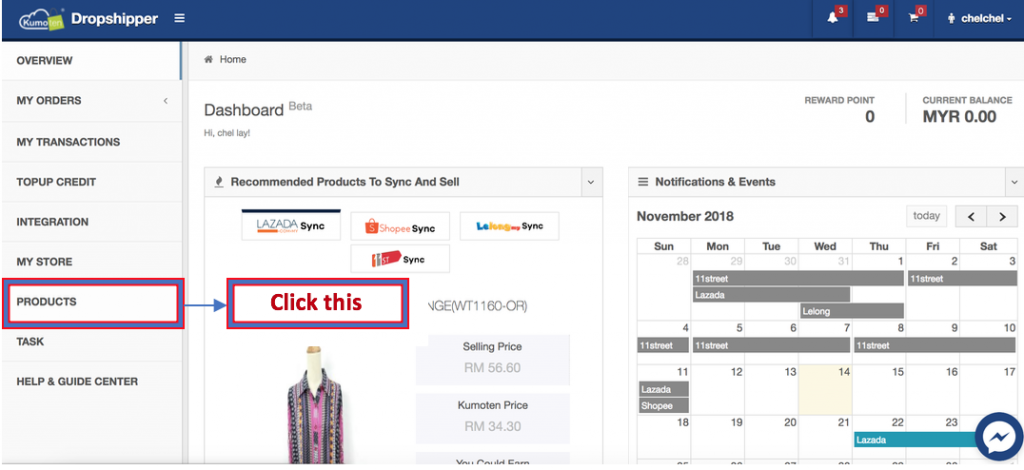Open Topup Credit page
Screen dimensions: 1024x470
pyautogui.click(x=91, y=181)
